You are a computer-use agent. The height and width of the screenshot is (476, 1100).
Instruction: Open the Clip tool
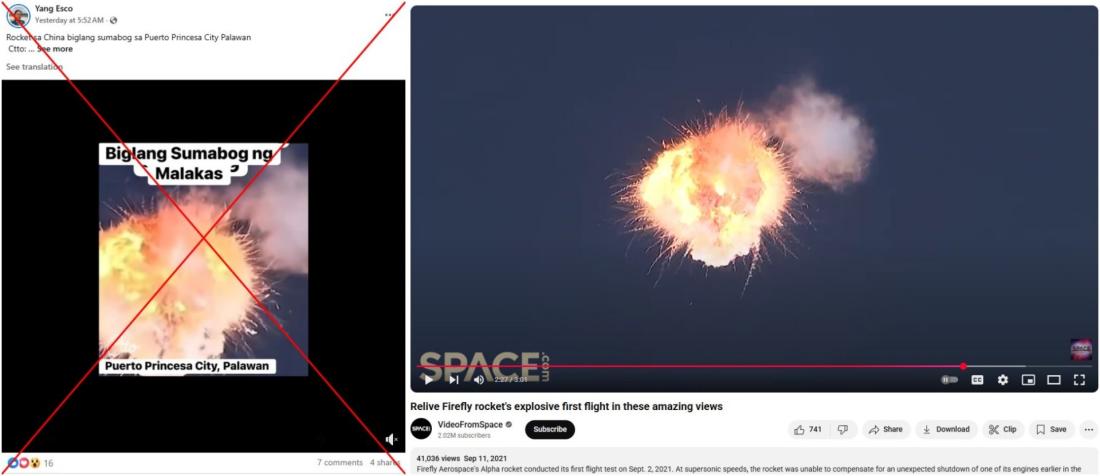(1003, 430)
